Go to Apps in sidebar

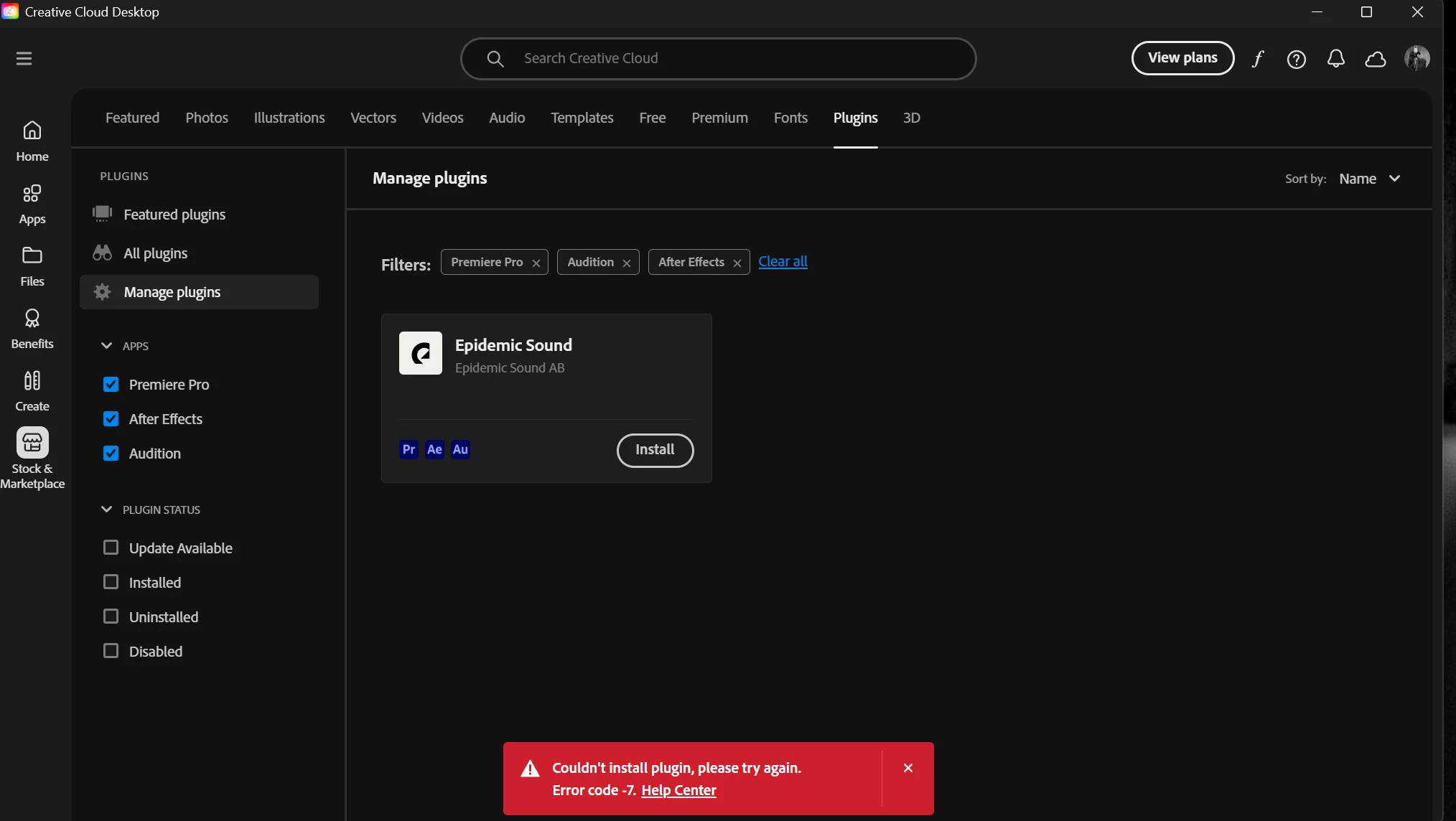(x=32, y=204)
